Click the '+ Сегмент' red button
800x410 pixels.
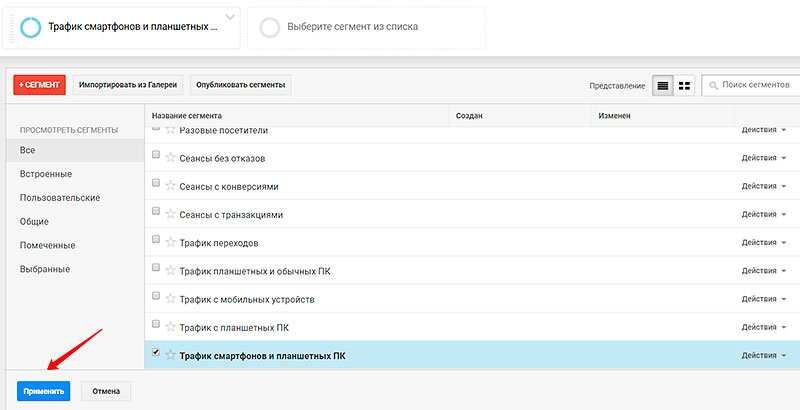coord(40,86)
